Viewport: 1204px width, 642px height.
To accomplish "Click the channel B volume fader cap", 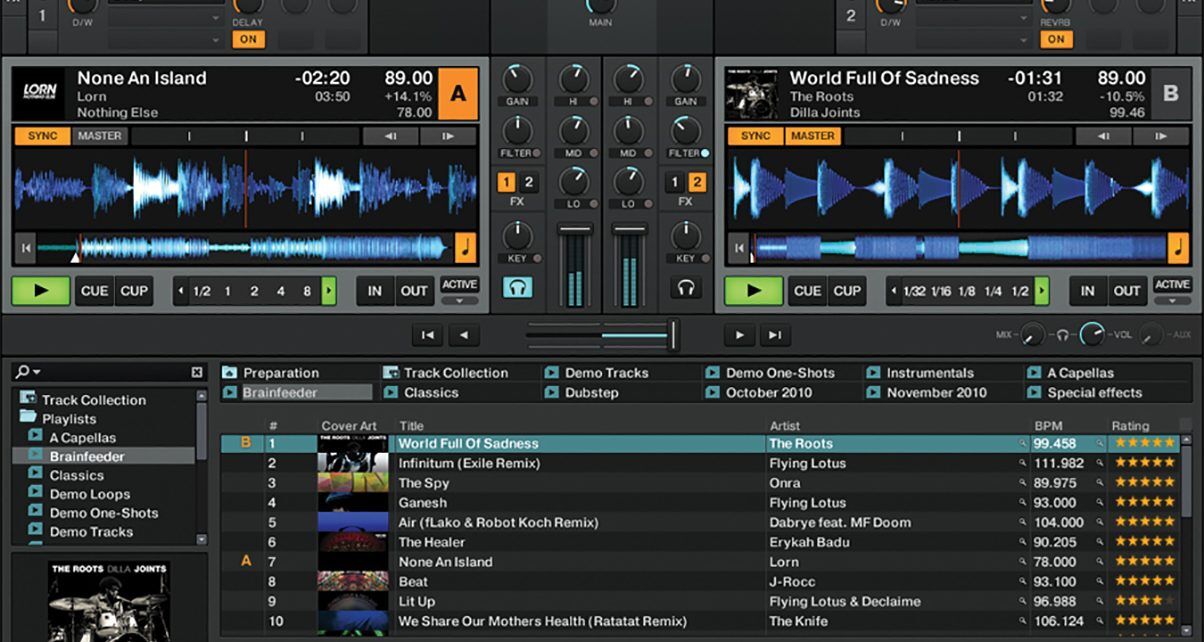I will point(629,229).
